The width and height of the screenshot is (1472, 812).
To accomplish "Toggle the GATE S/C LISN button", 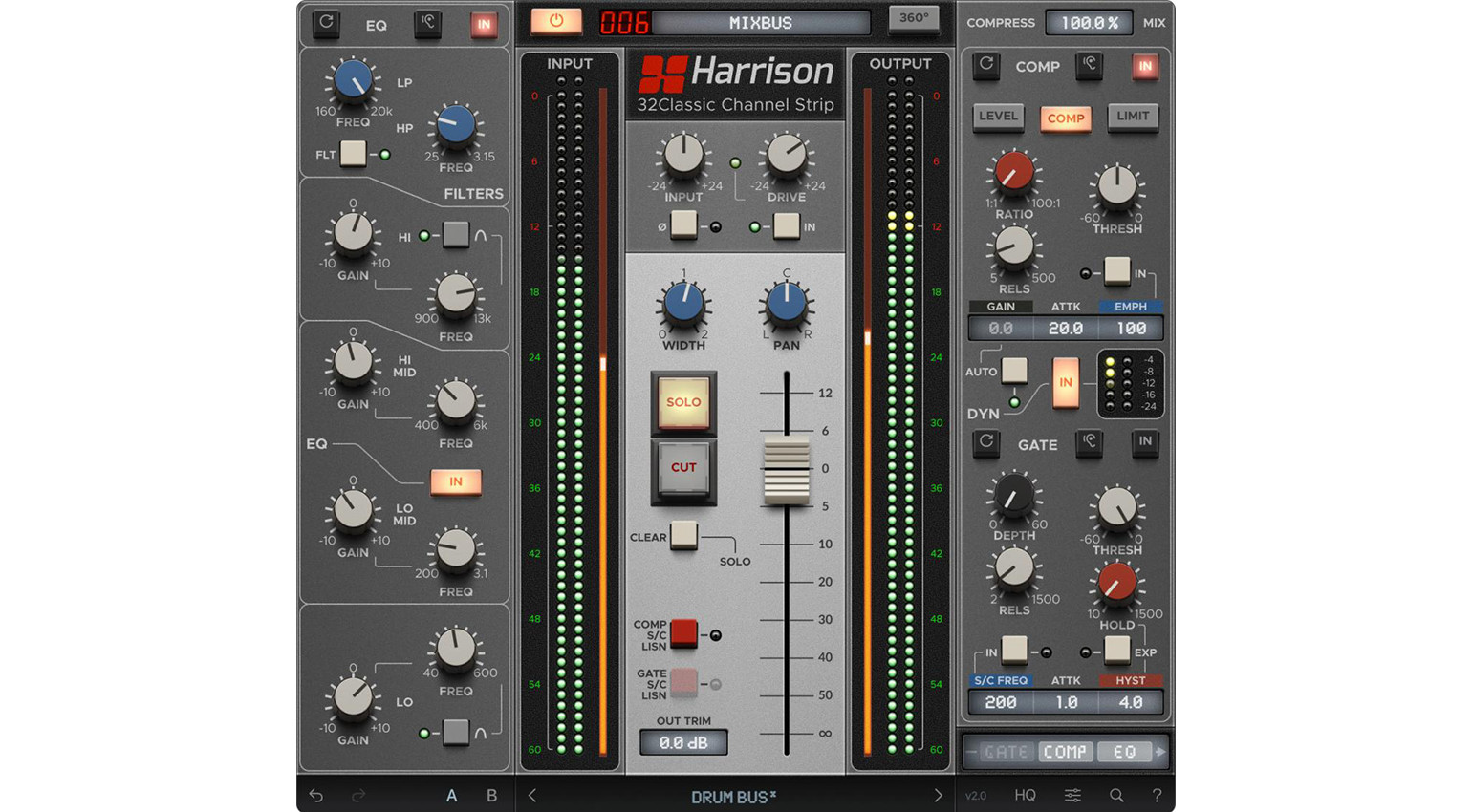I will (683, 682).
